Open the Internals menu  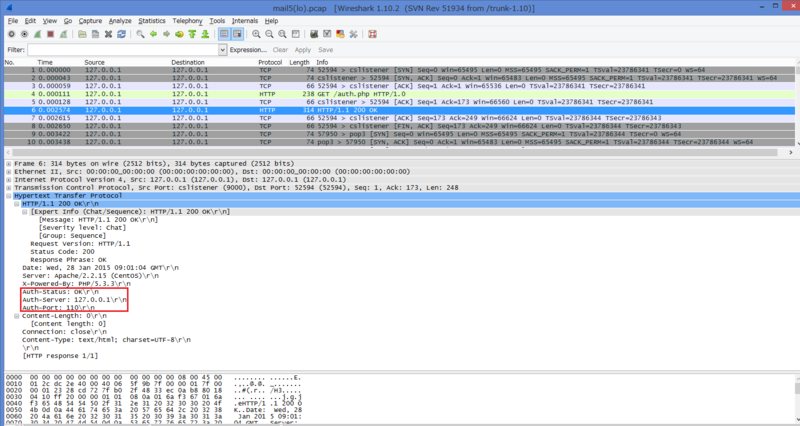point(245,21)
